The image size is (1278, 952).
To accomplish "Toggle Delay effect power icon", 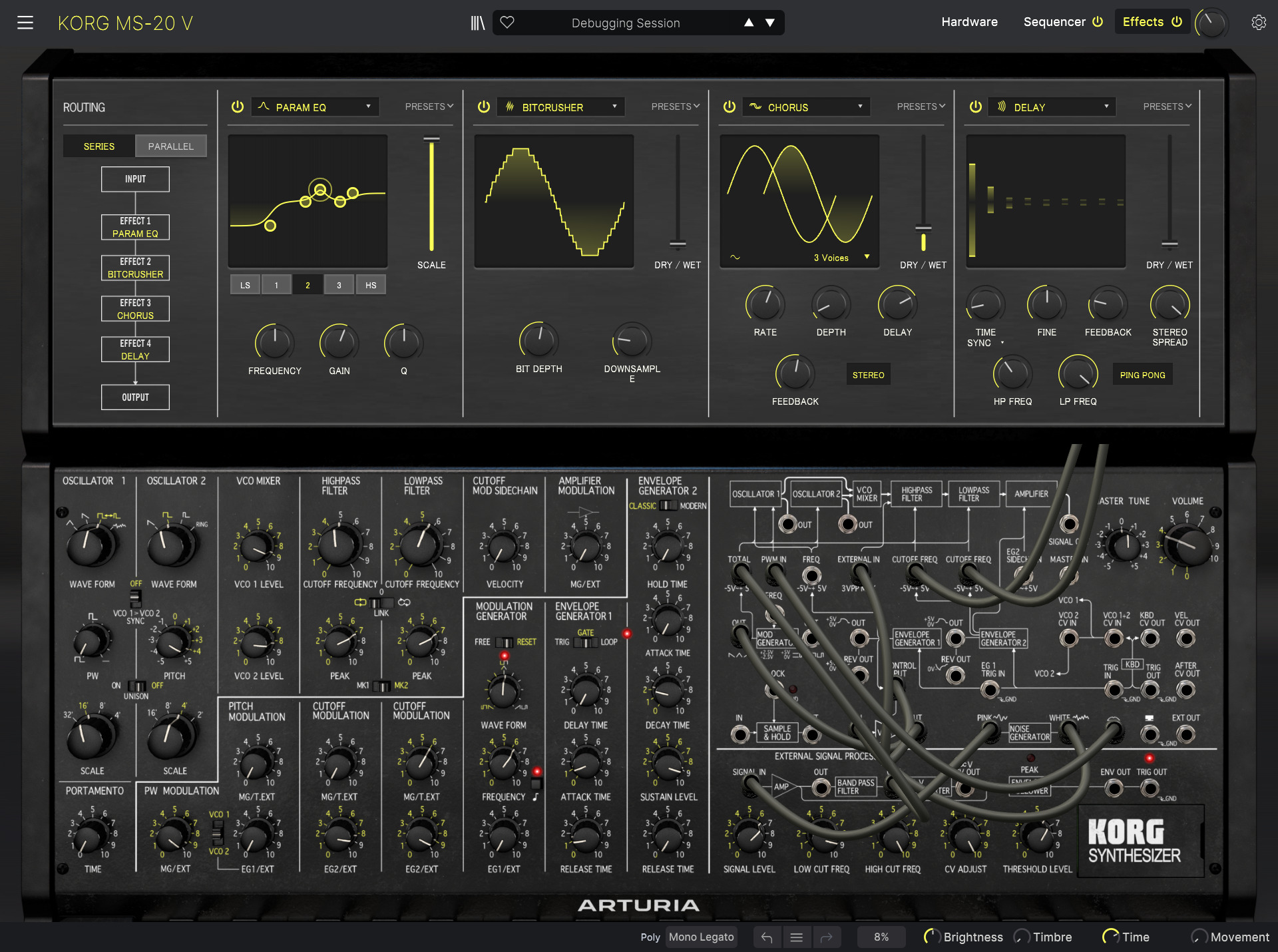I will coord(976,107).
